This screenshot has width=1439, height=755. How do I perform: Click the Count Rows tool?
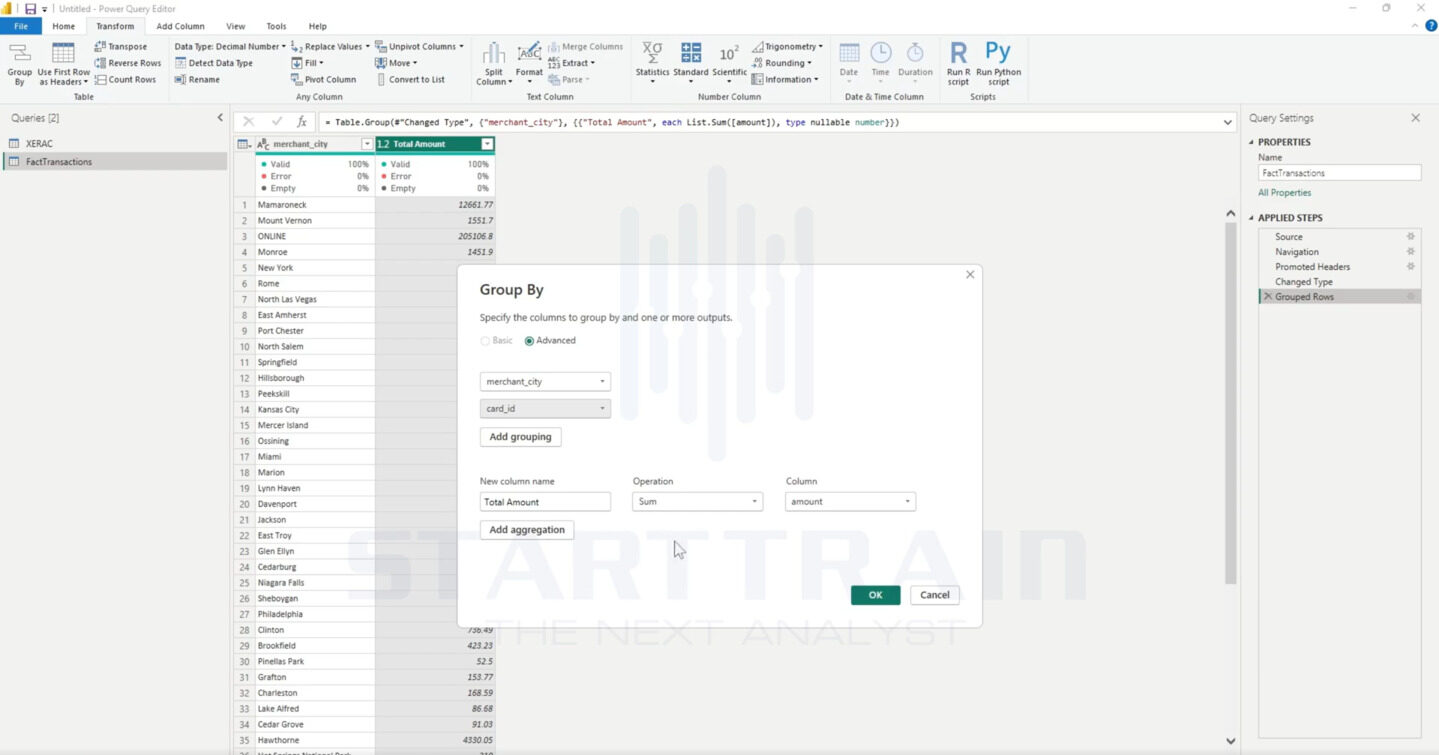point(125,79)
